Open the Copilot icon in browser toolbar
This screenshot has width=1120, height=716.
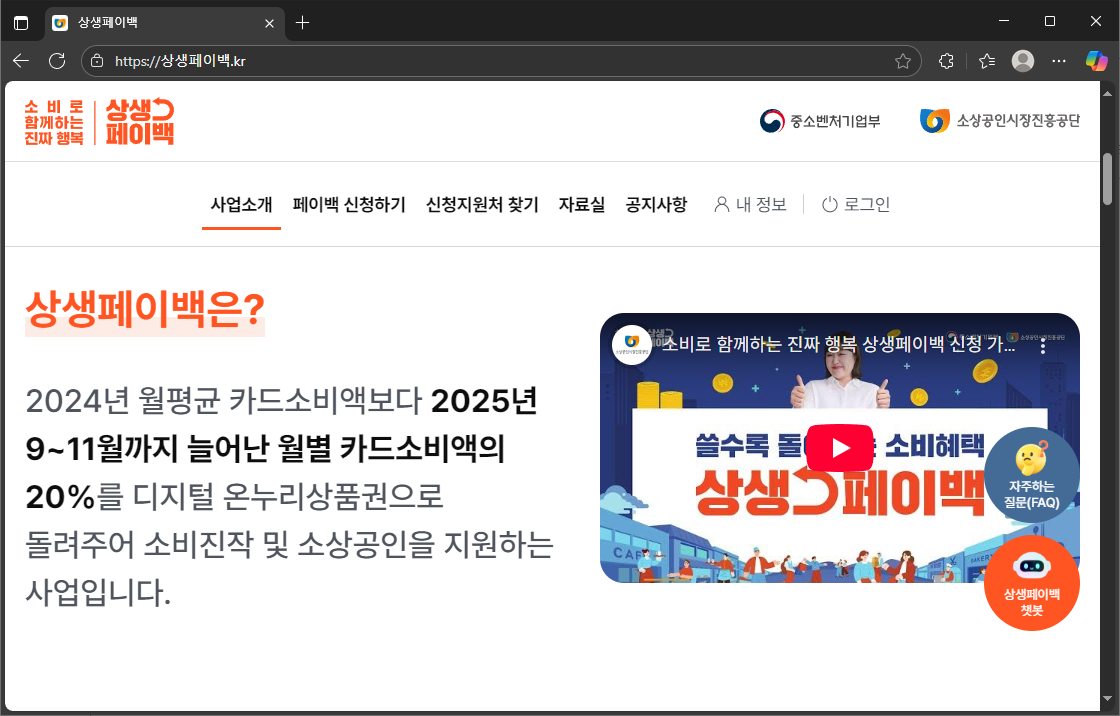pos(1097,61)
